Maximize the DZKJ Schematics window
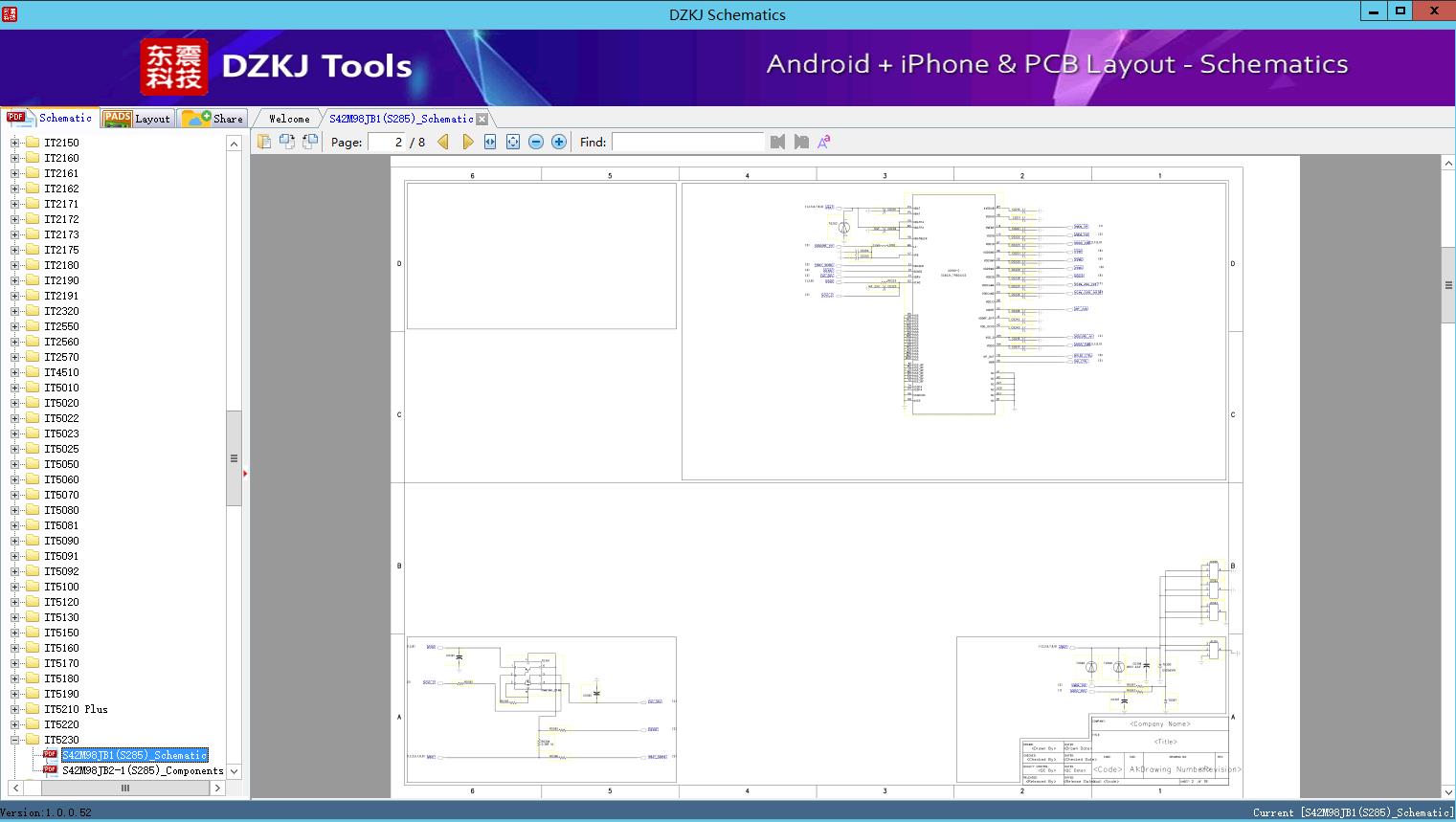Image resolution: width=1456 pixels, height=822 pixels. click(1400, 11)
